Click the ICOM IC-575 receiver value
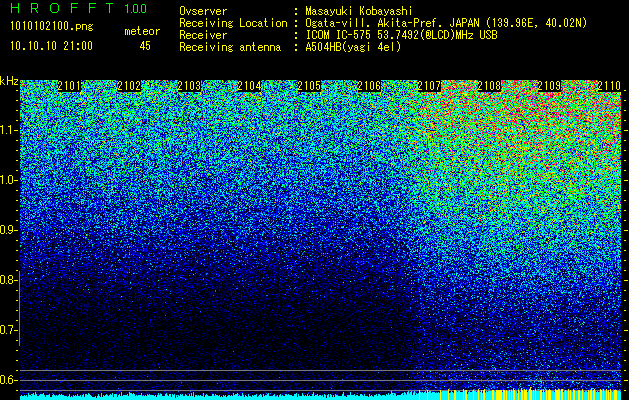The width and height of the screenshot is (629, 400). pyautogui.click(x=401, y=35)
